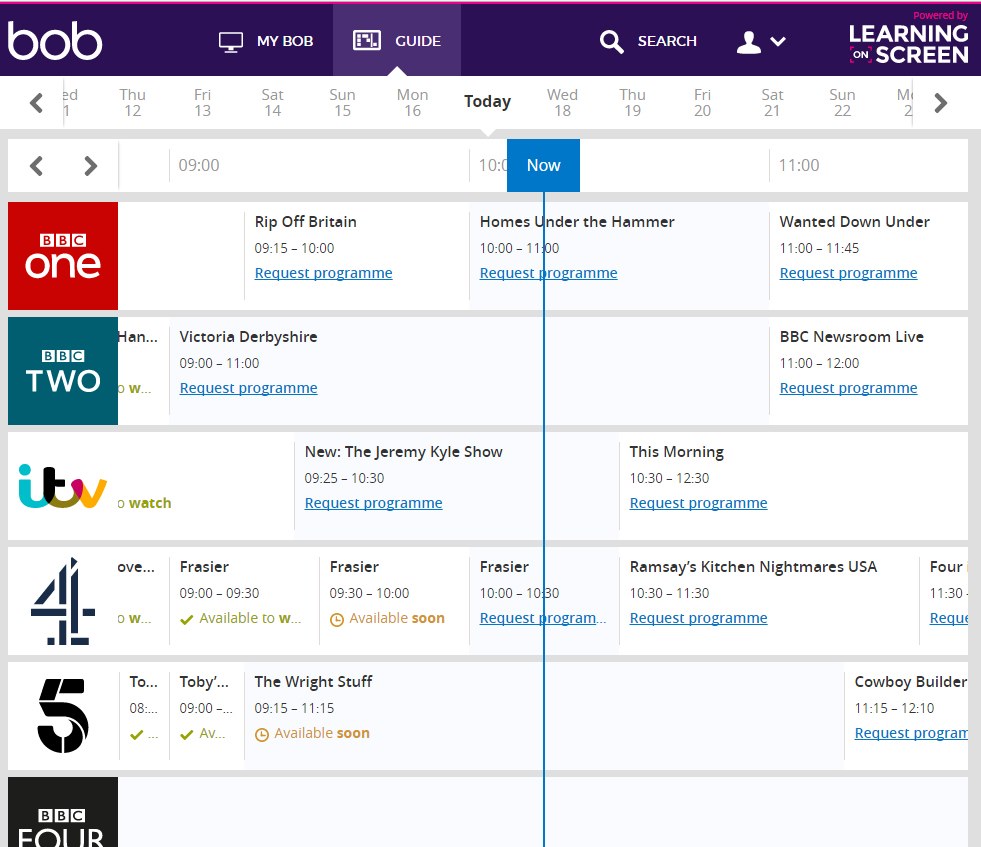
Task: Open Ramsay's Kitchen Nightmares USA title
Action: coord(753,567)
